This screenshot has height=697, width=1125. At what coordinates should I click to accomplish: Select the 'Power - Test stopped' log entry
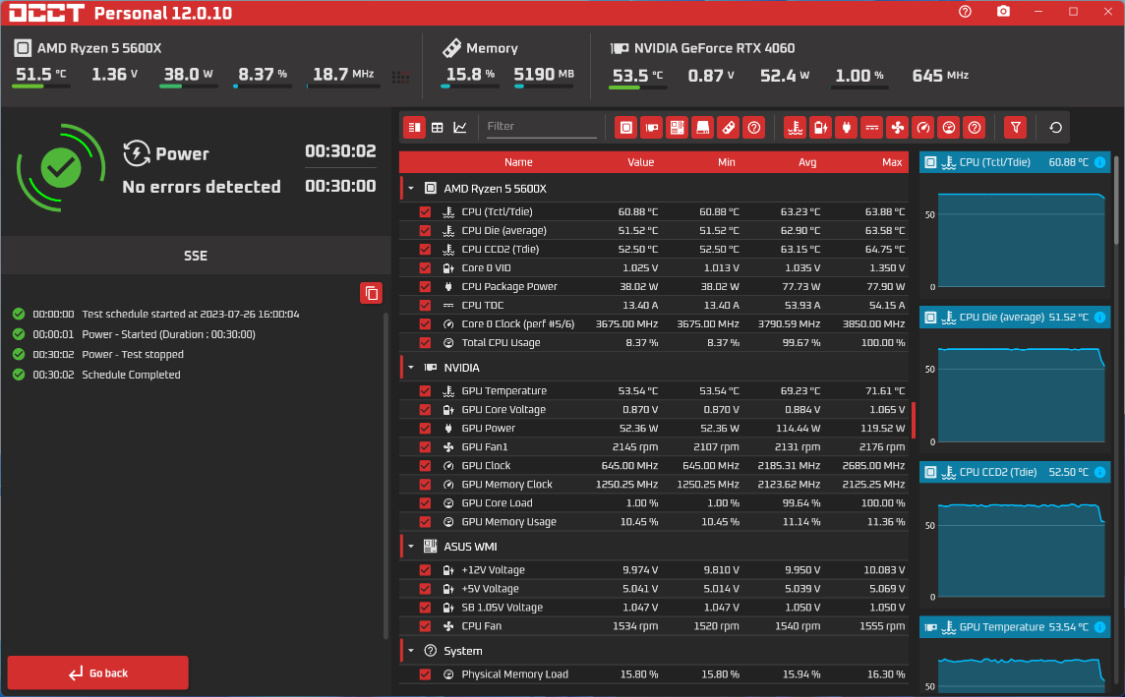click(132, 355)
